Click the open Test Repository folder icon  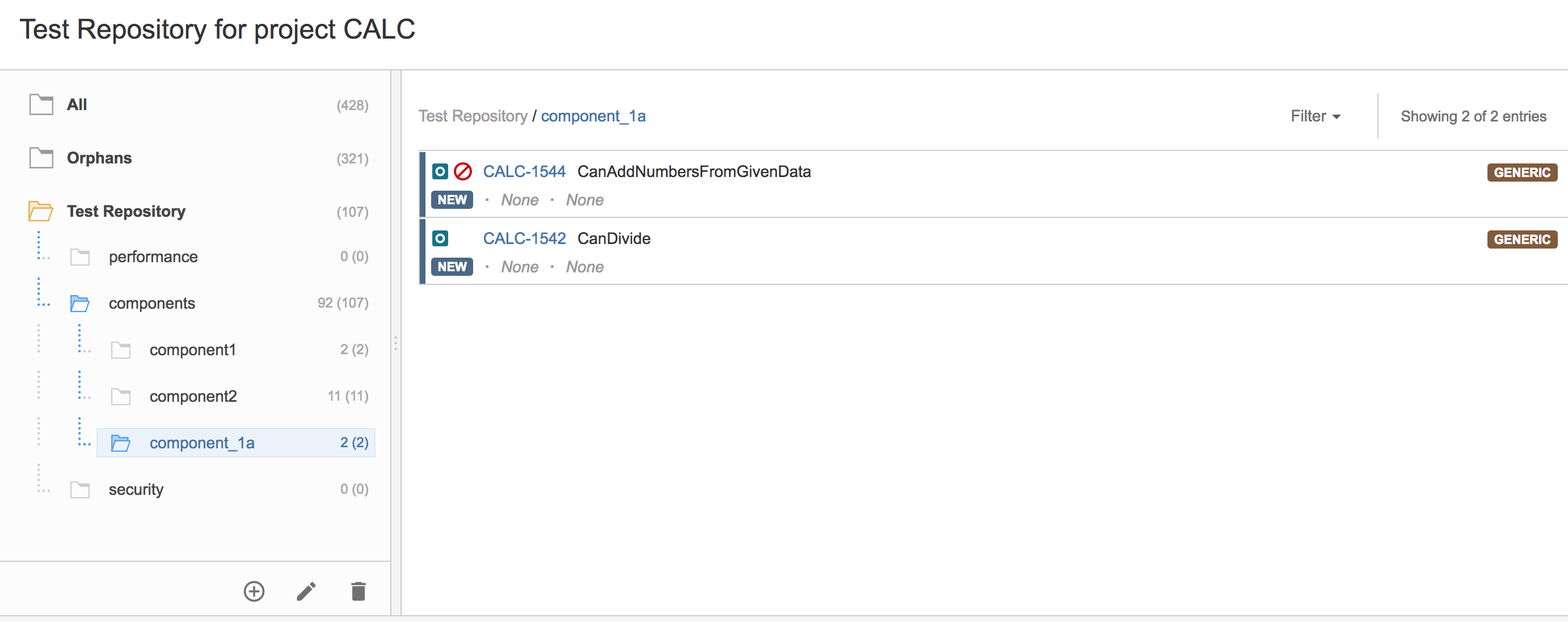coord(41,211)
